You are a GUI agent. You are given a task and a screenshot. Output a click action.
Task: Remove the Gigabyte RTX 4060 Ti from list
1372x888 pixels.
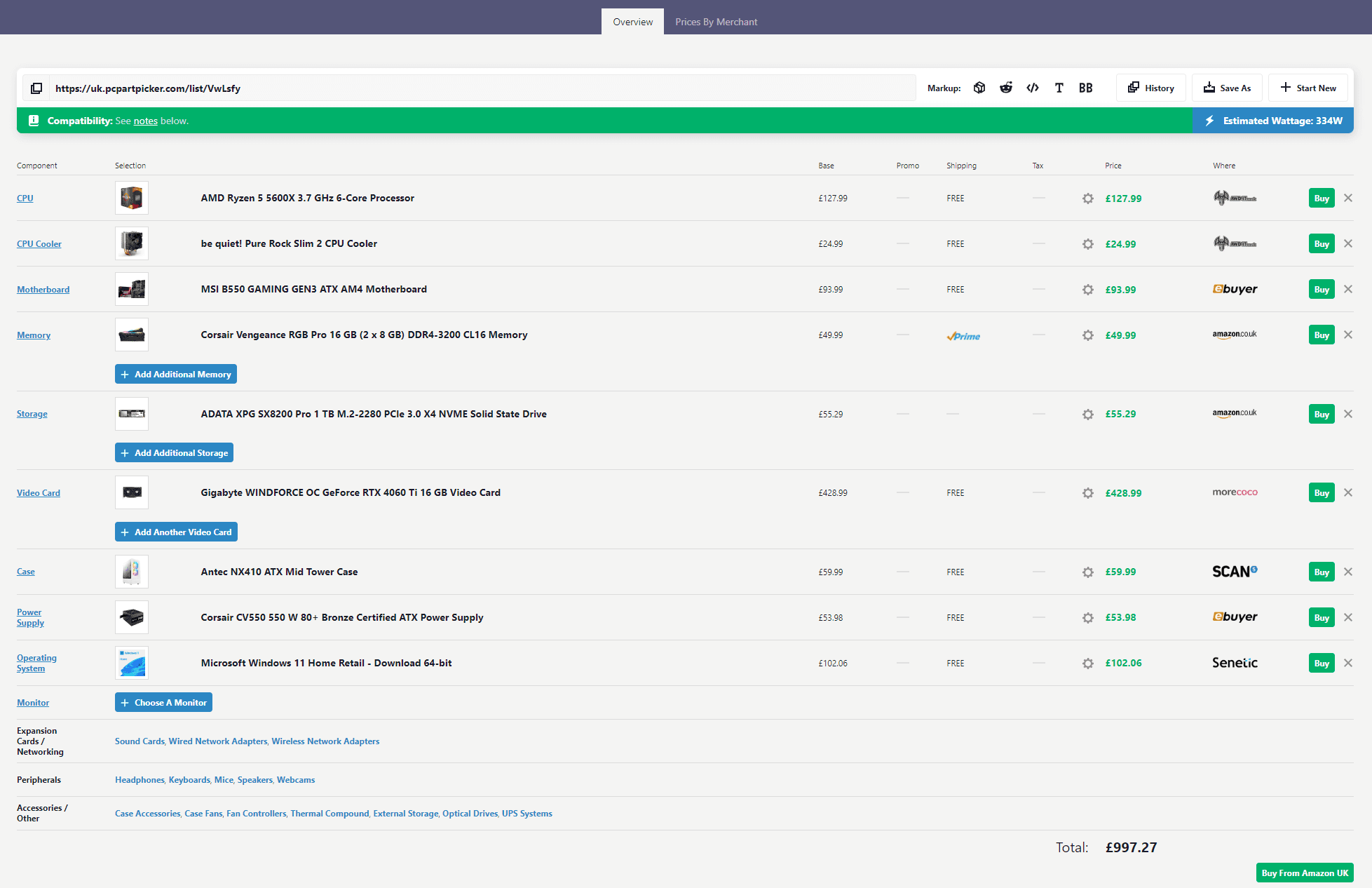(x=1348, y=492)
